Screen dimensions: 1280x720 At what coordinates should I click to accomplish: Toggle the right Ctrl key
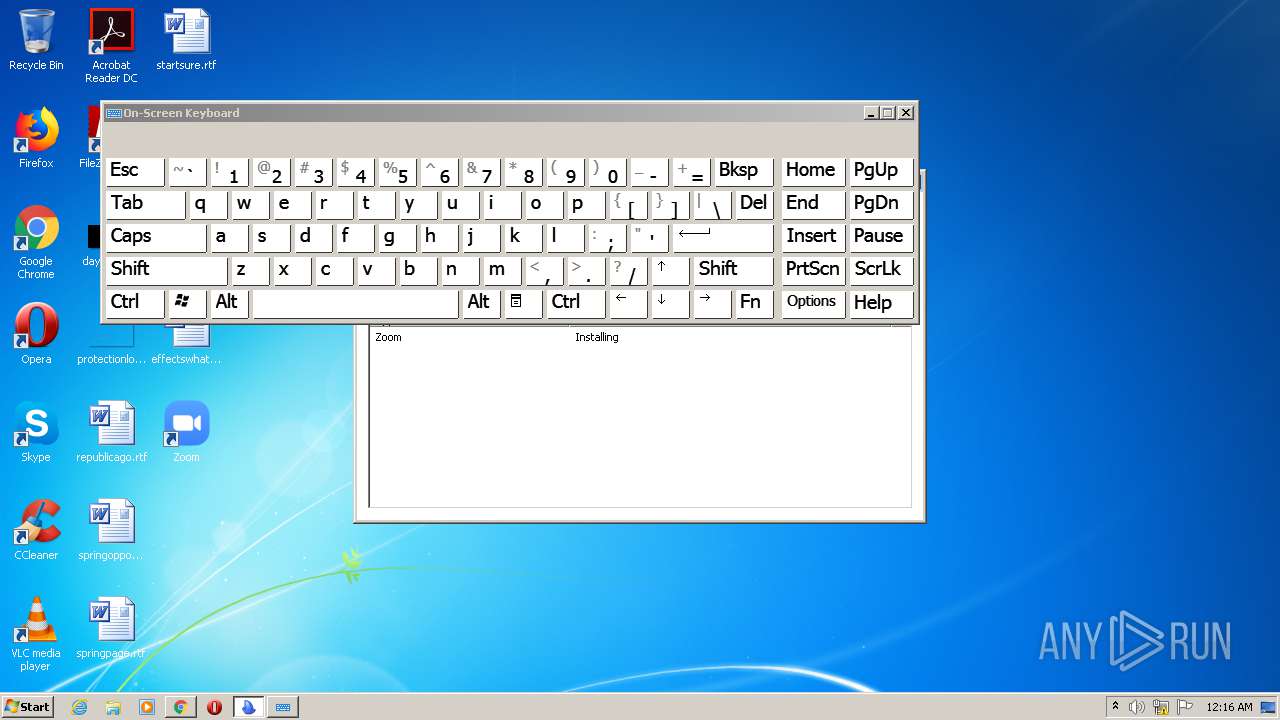click(x=576, y=302)
